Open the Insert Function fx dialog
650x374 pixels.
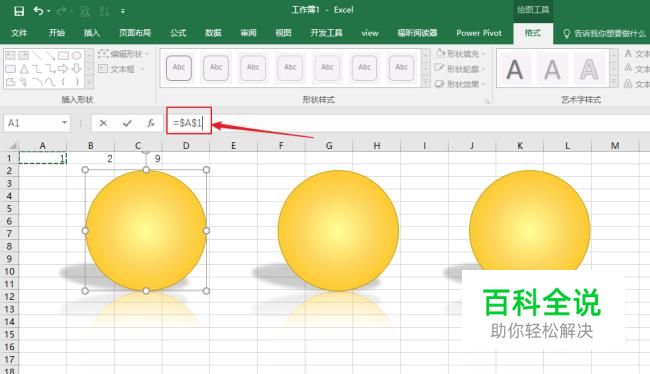pyautogui.click(x=151, y=123)
